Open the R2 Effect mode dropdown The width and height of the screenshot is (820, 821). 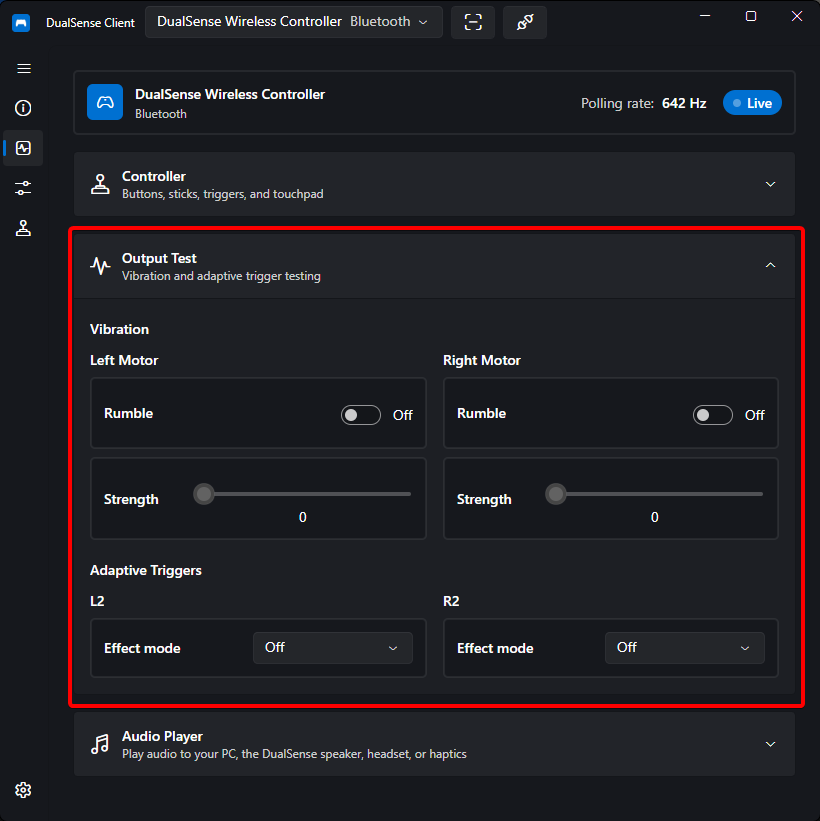coord(684,648)
